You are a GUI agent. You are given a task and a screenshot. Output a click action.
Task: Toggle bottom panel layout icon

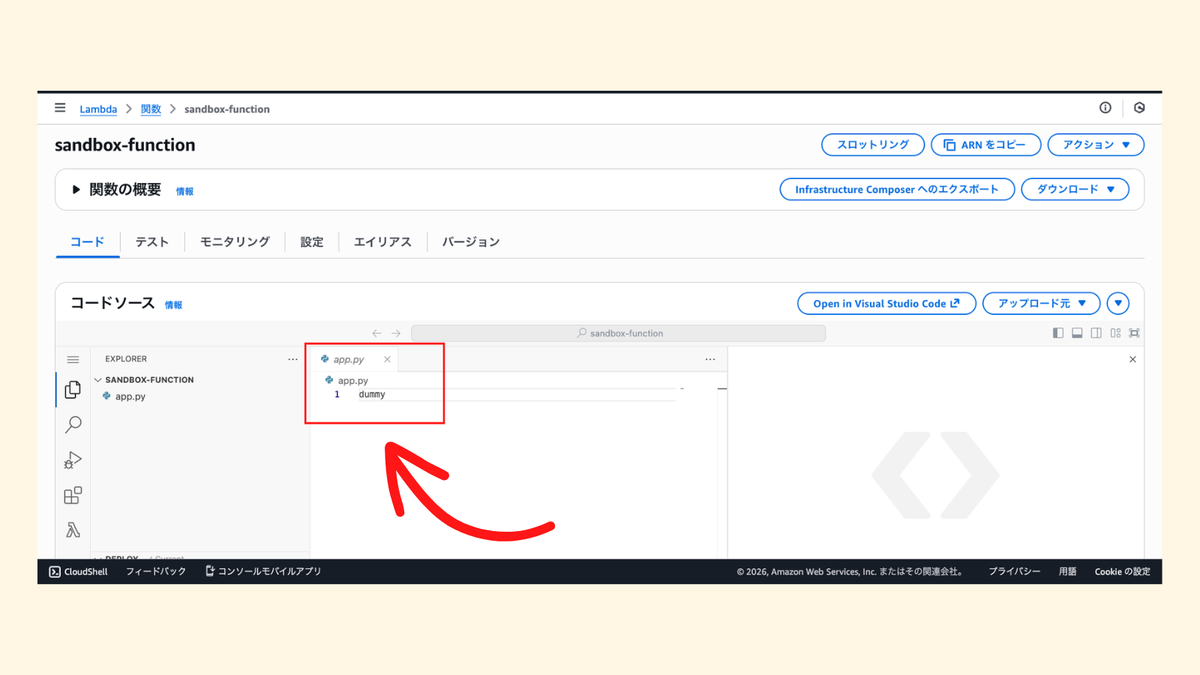pyautogui.click(x=1077, y=333)
